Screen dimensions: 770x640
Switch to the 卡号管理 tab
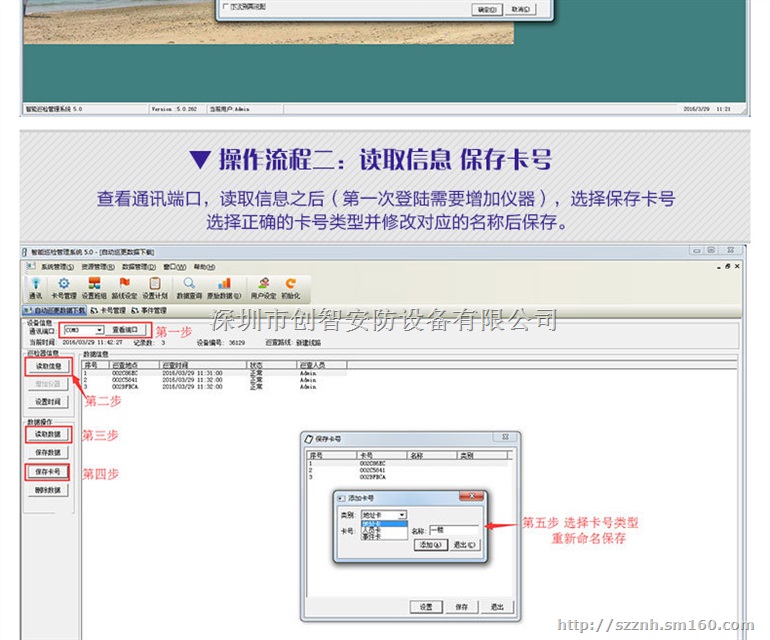[109, 310]
